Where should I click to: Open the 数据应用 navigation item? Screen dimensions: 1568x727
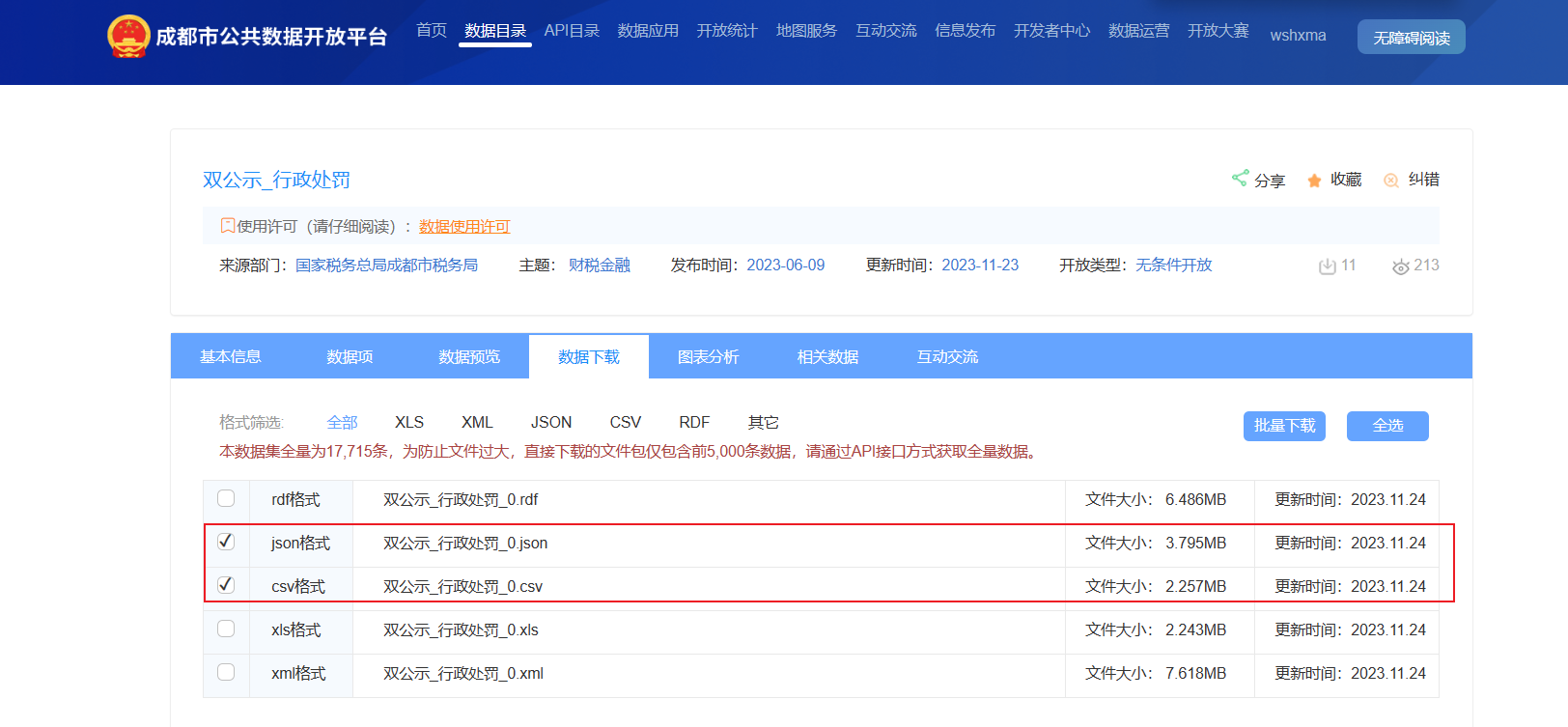648,31
